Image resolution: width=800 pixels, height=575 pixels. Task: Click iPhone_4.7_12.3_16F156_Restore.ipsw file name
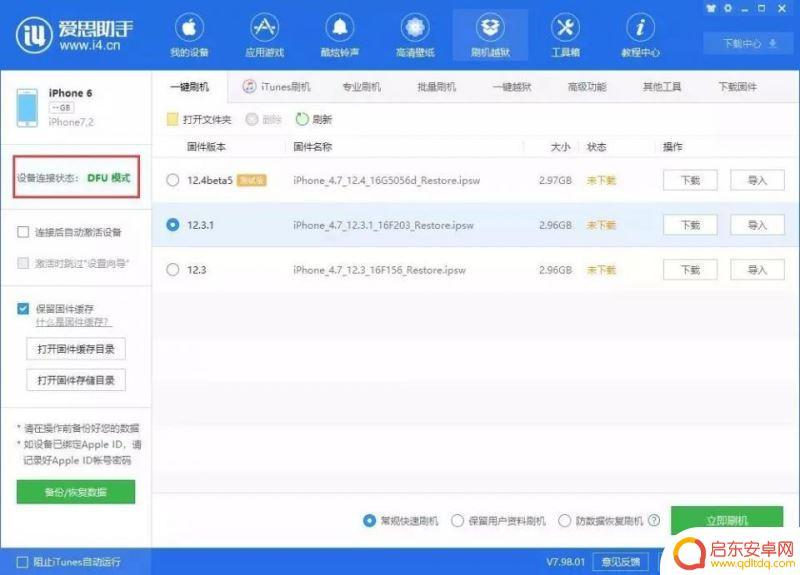point(379,270)
